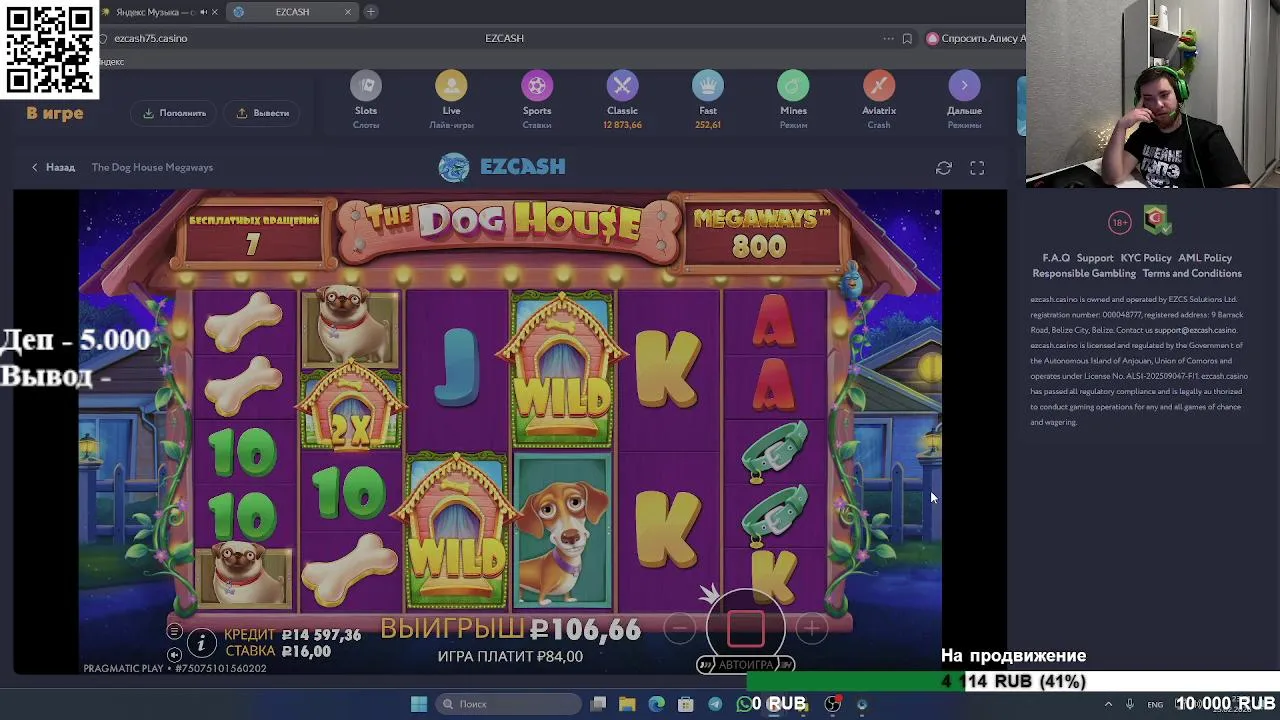
Task: Click The Dog House Megaways breadcrumb
Action: pos(152,167)
